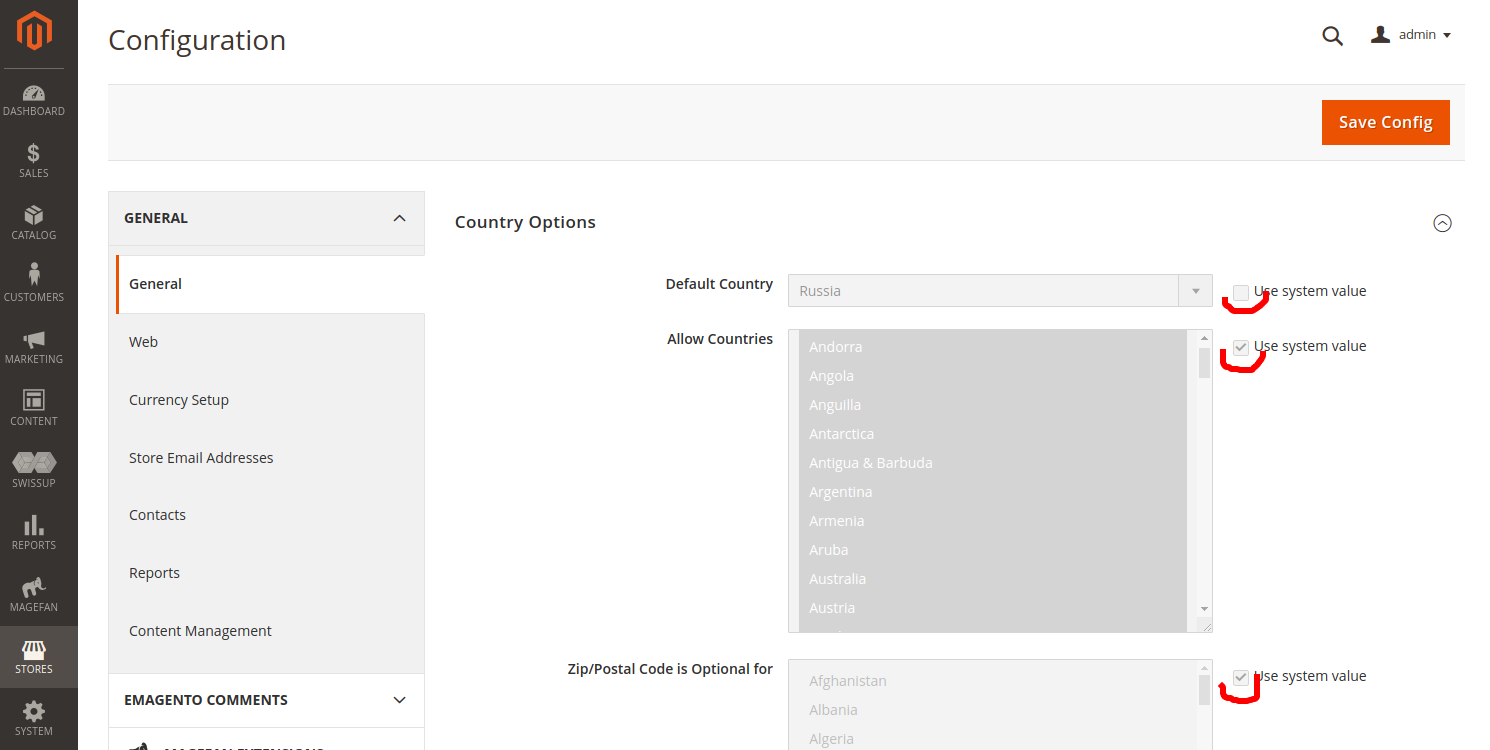Click the Save Config button

(x=1385, y=122)
